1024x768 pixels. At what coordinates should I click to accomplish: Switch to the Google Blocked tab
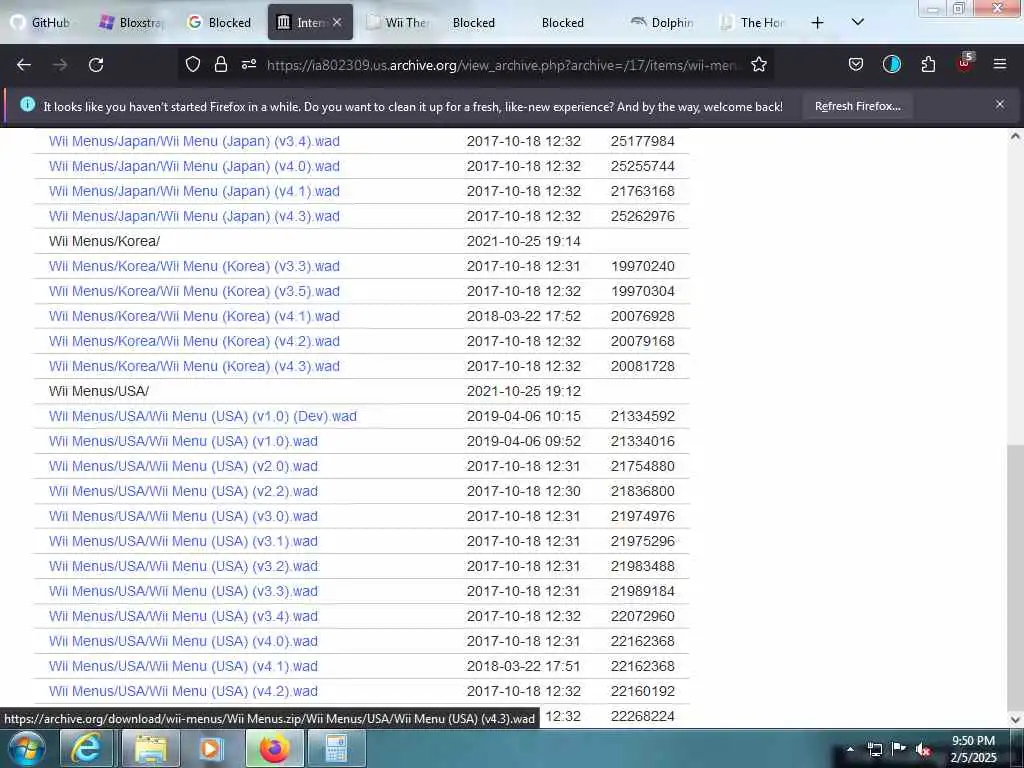click(219, 22)
